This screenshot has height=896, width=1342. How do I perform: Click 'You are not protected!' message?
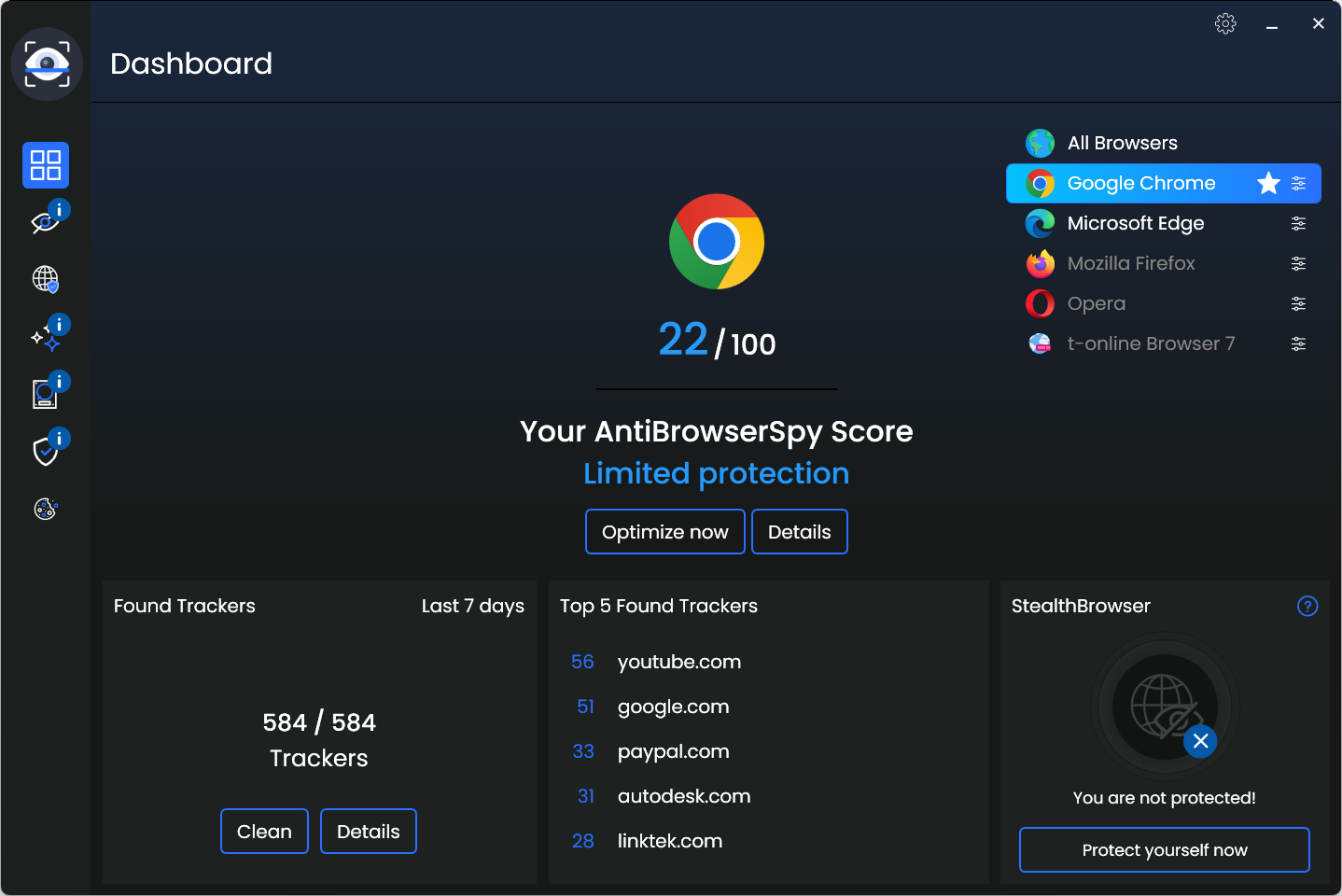tap(1165, 798)
